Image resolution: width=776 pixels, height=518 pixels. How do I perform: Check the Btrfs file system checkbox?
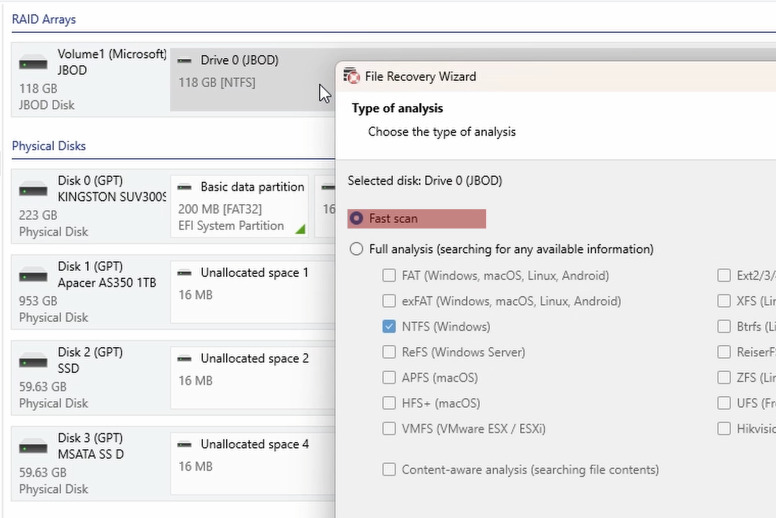coord(724,327)
